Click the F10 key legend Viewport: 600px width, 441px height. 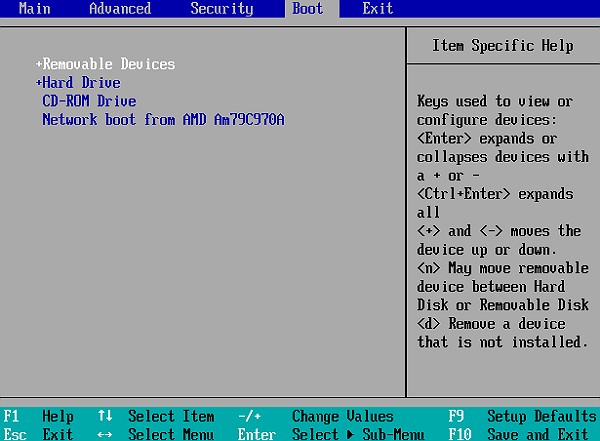460,434
